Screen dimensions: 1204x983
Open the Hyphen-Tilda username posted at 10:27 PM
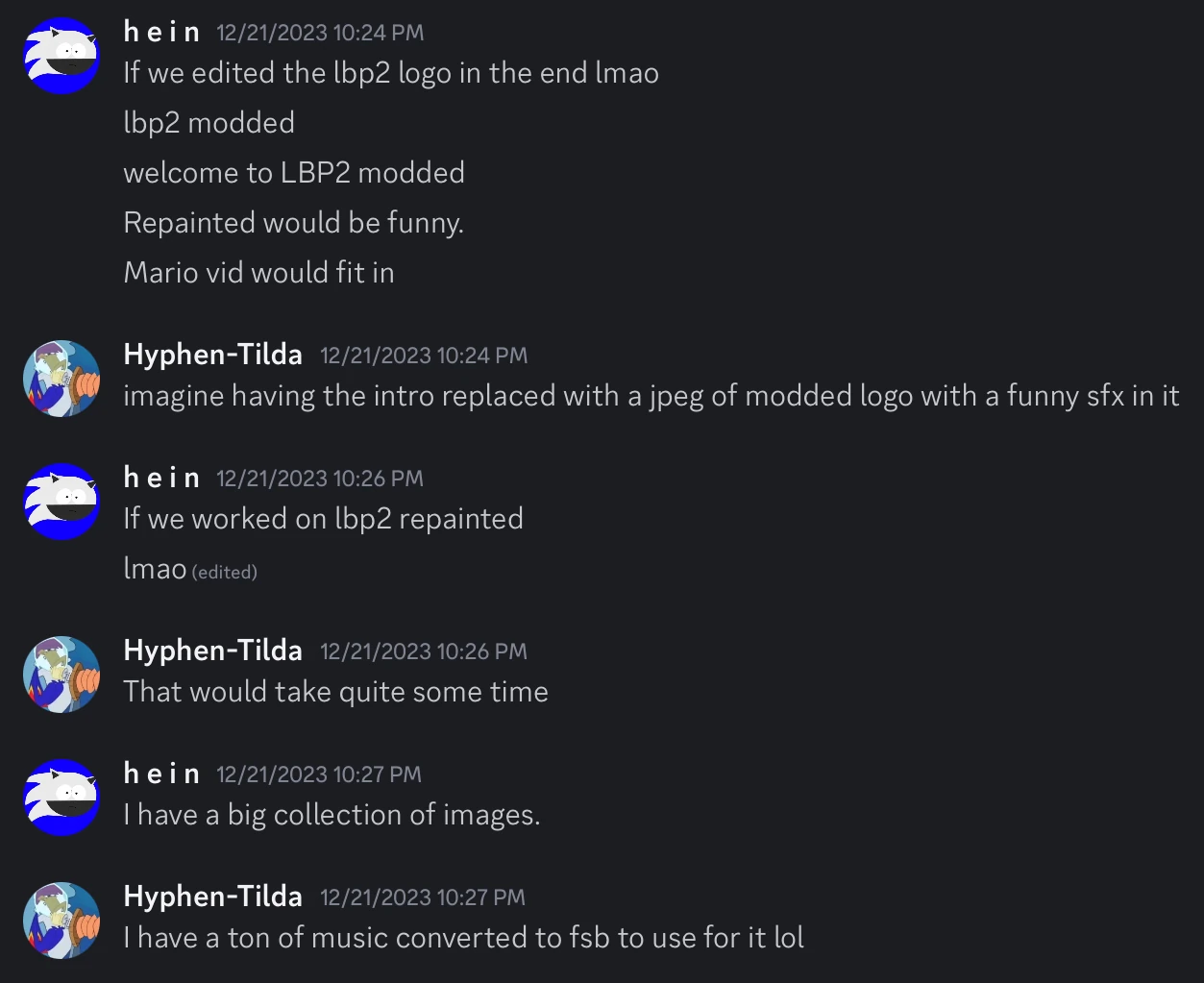tap(212, 897)
